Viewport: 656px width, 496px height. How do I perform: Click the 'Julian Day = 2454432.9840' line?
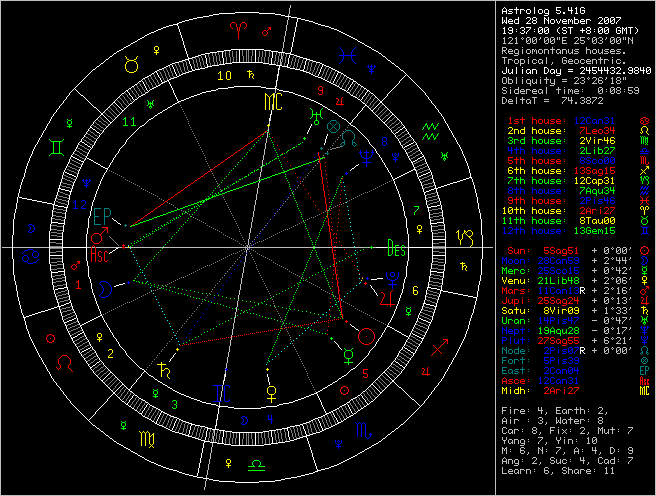pos(576,71)
